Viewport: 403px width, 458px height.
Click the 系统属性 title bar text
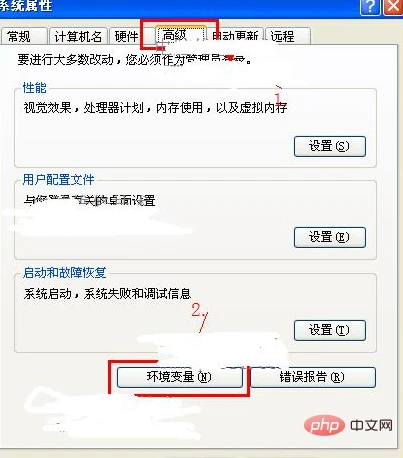click(26, 6)
